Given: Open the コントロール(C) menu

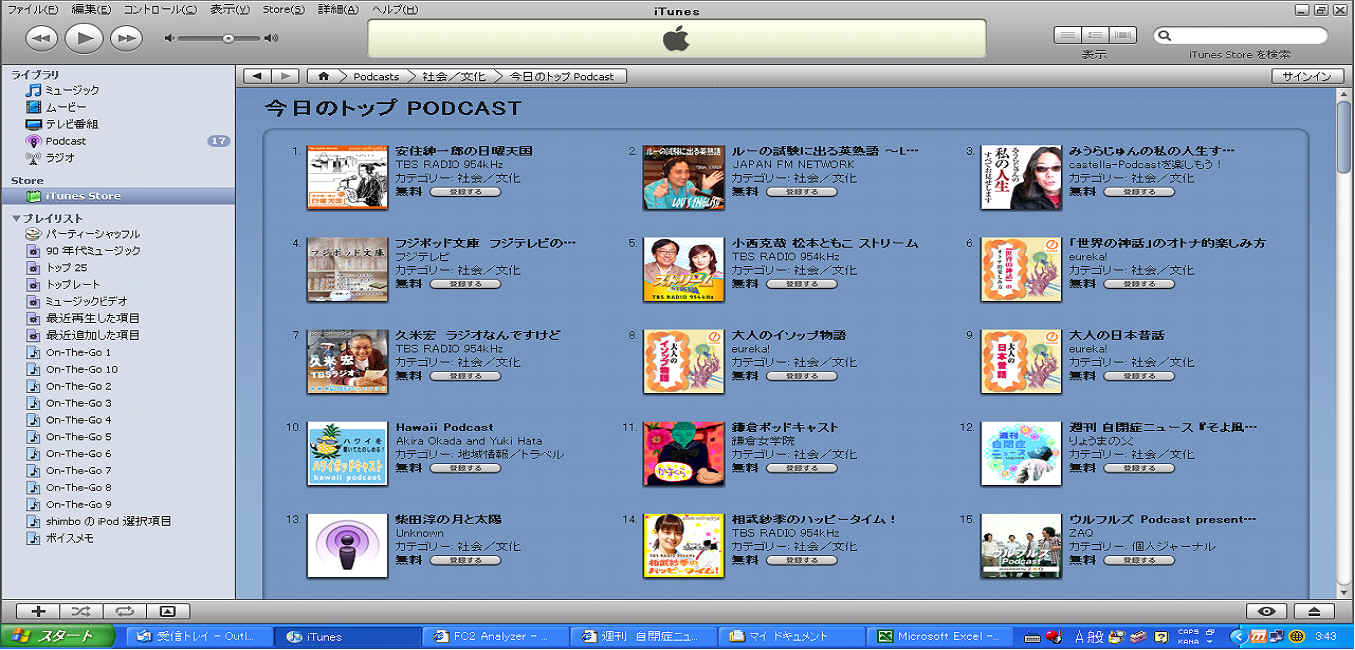Looking at the screenshot, I should click(x=160, y=9).
